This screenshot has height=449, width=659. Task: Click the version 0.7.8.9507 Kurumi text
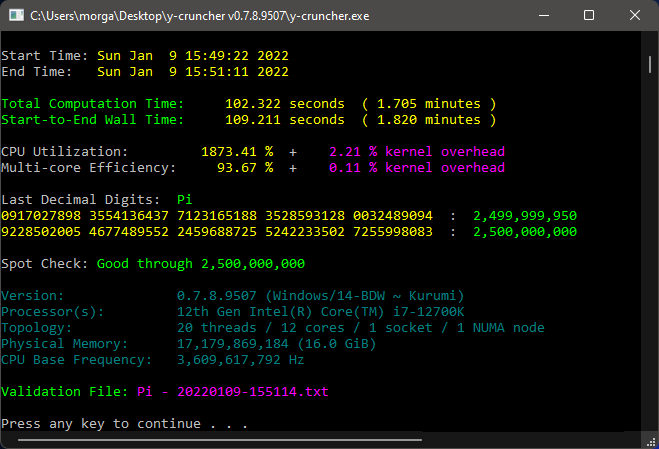coord(321,296)
